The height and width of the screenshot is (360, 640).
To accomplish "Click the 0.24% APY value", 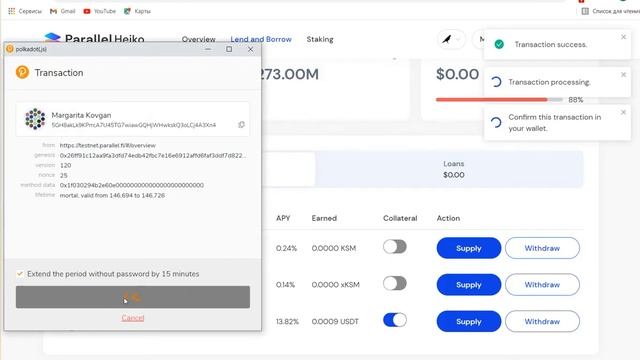I will [x=286, y=248].
